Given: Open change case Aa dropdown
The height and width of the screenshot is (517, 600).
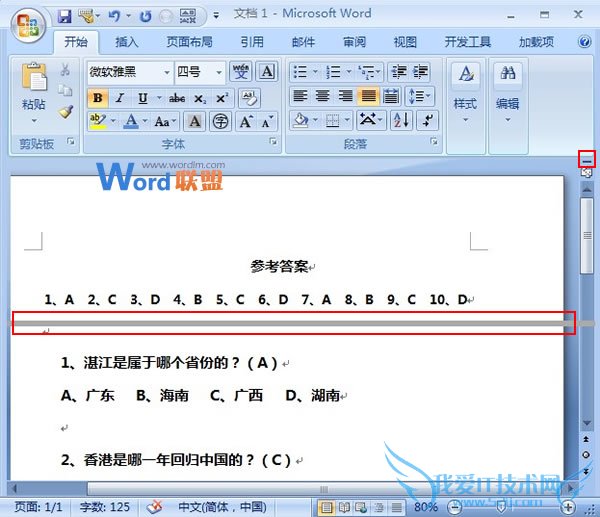Looking at the screenshot, I should click(x=166, y=122).
